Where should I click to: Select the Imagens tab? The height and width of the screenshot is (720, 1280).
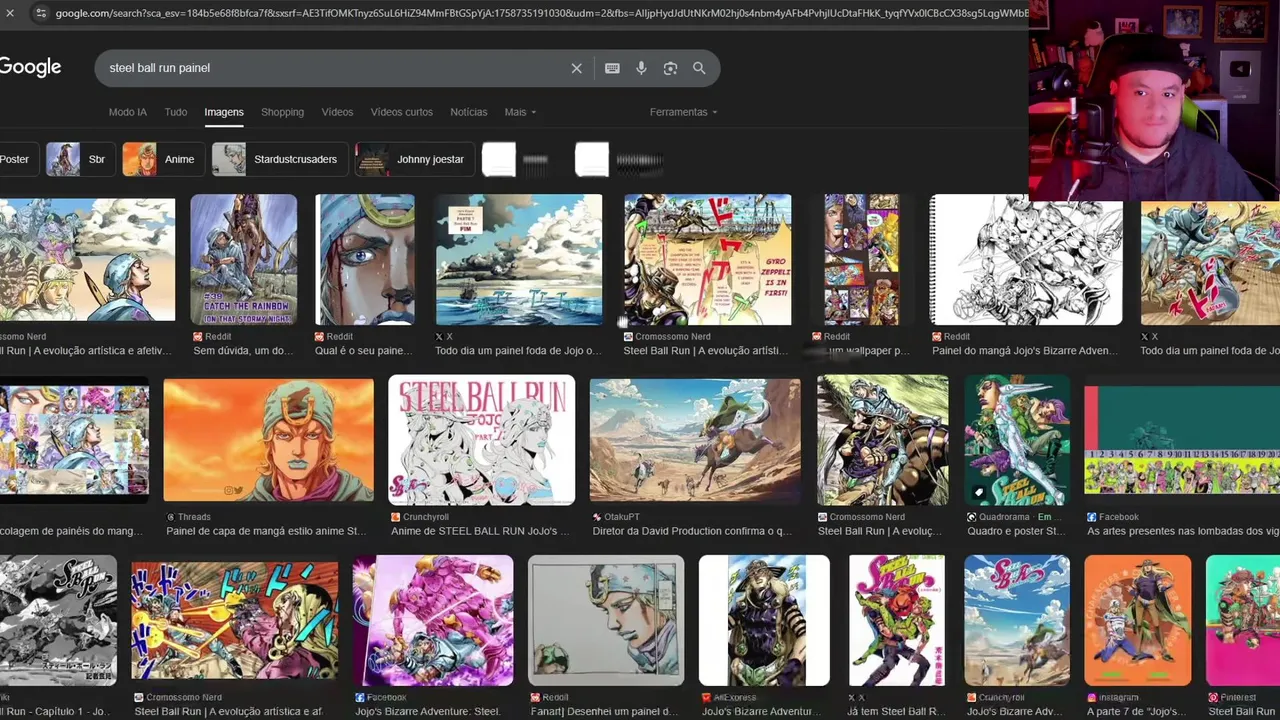pyautogui.click(x=224, y=112)
